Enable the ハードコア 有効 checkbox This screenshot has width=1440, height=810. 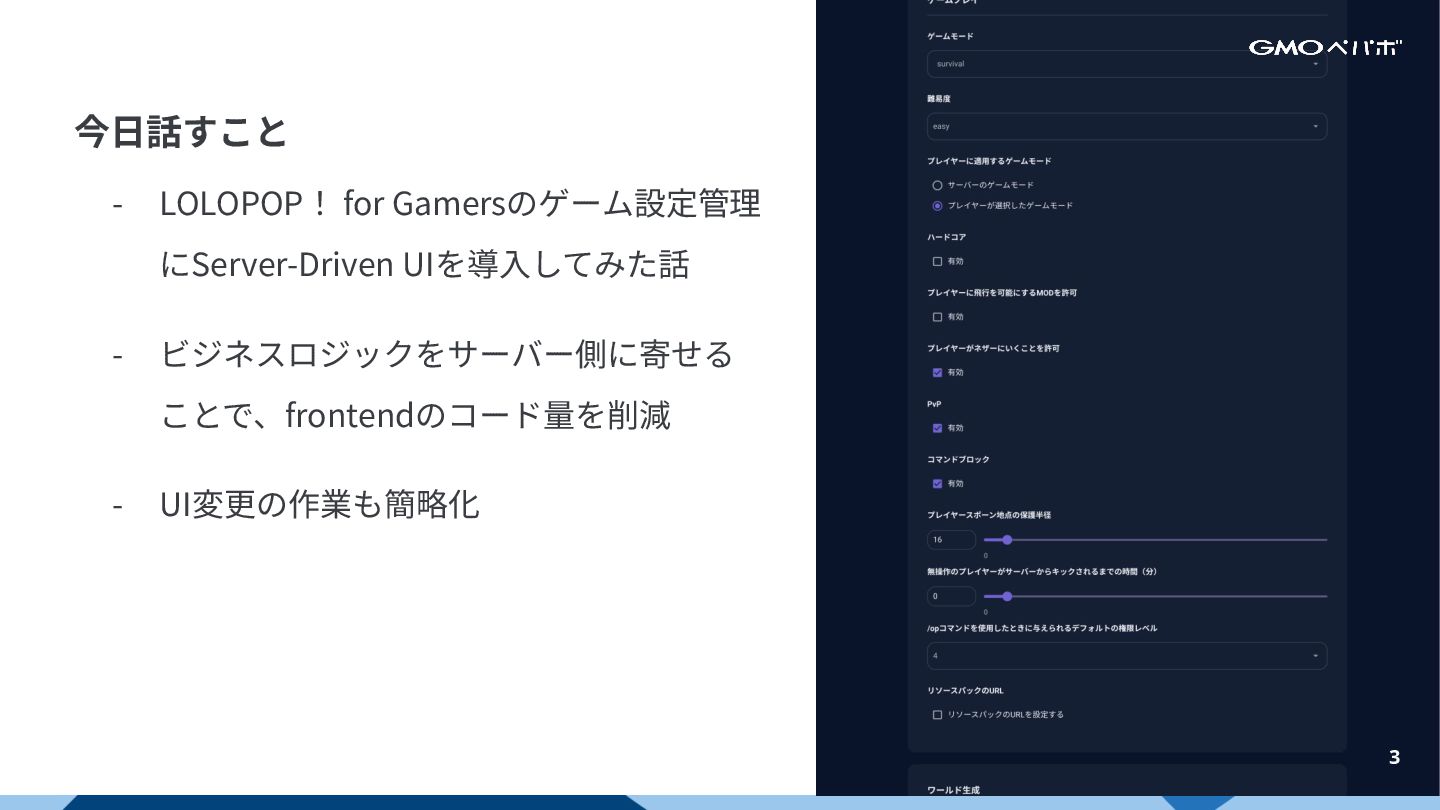[x=937, y=262]
